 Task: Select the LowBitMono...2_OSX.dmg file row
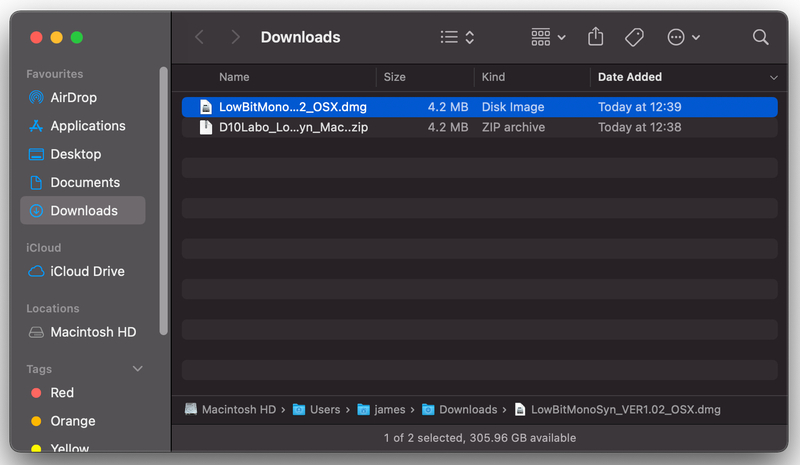480,107
